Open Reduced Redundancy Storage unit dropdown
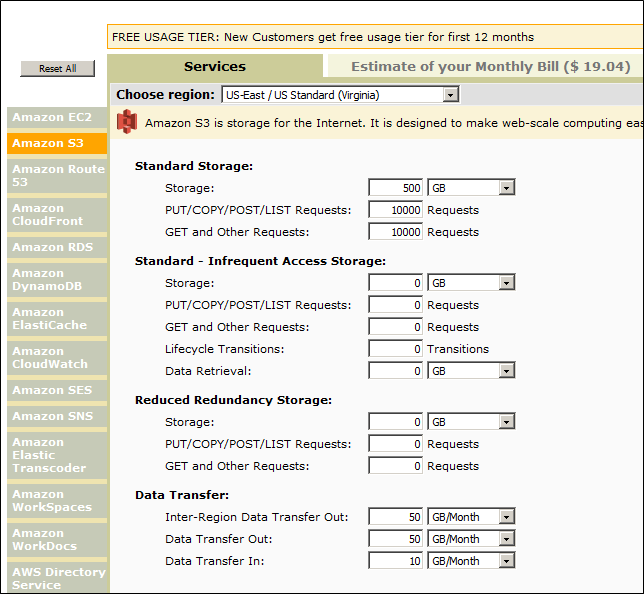 click(x=471, y=422)
